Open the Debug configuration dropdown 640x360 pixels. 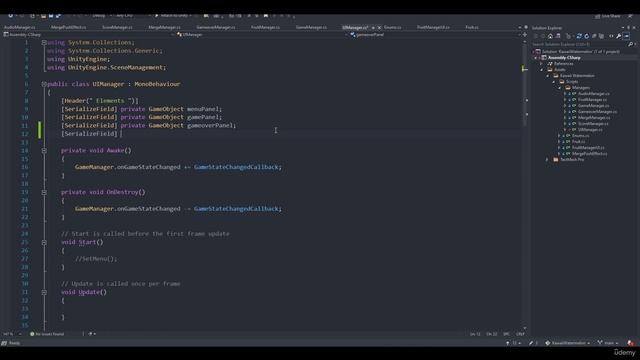tap(101, 16)
